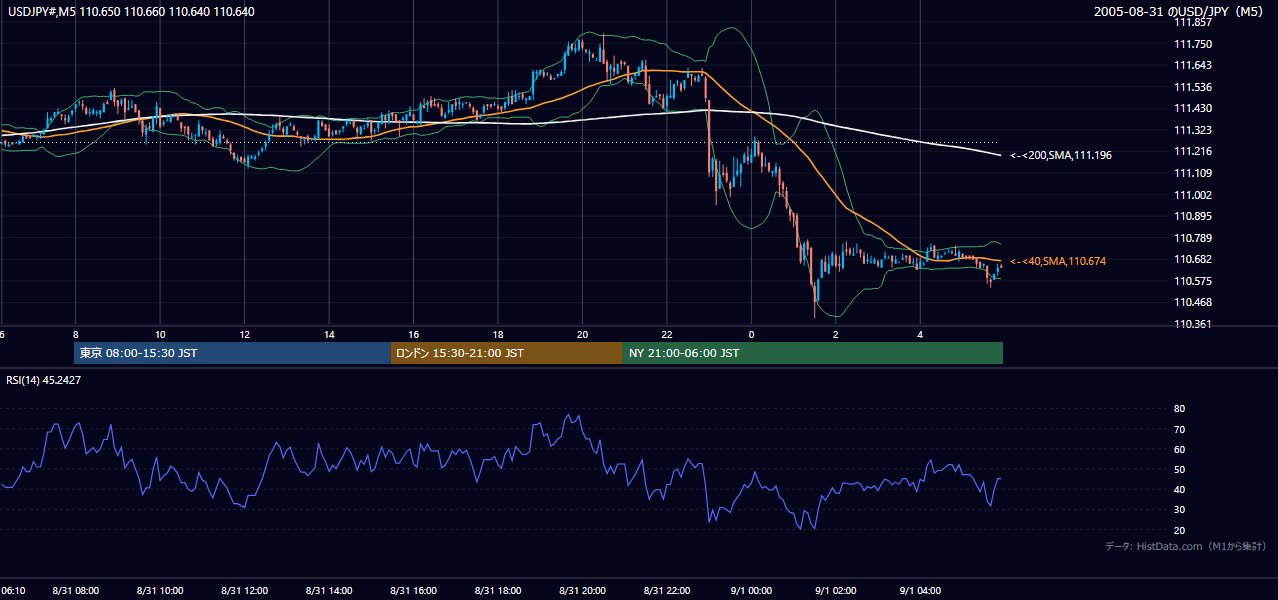The height and width of the screenshot is (600, 1278).
Task: Click the RSI 70 level label
Action: point(1179,429)
